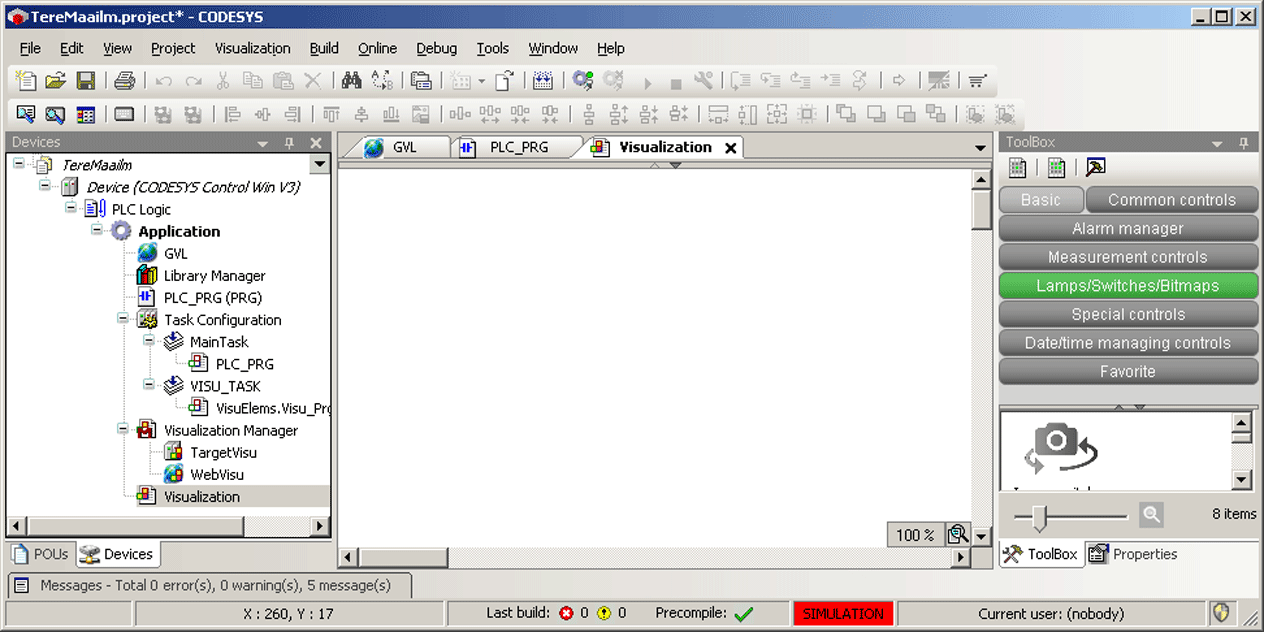The image size is (1264, 632).
Task: Create a new file with the New toolbar icon
Action: [27, 81]
